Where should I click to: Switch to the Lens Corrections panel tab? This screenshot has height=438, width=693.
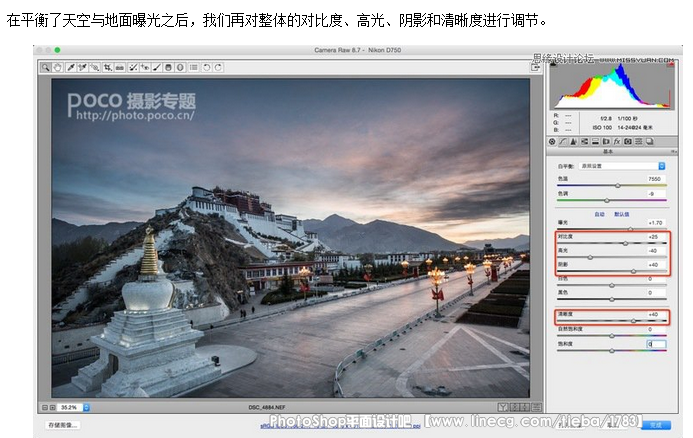point(606,141)
